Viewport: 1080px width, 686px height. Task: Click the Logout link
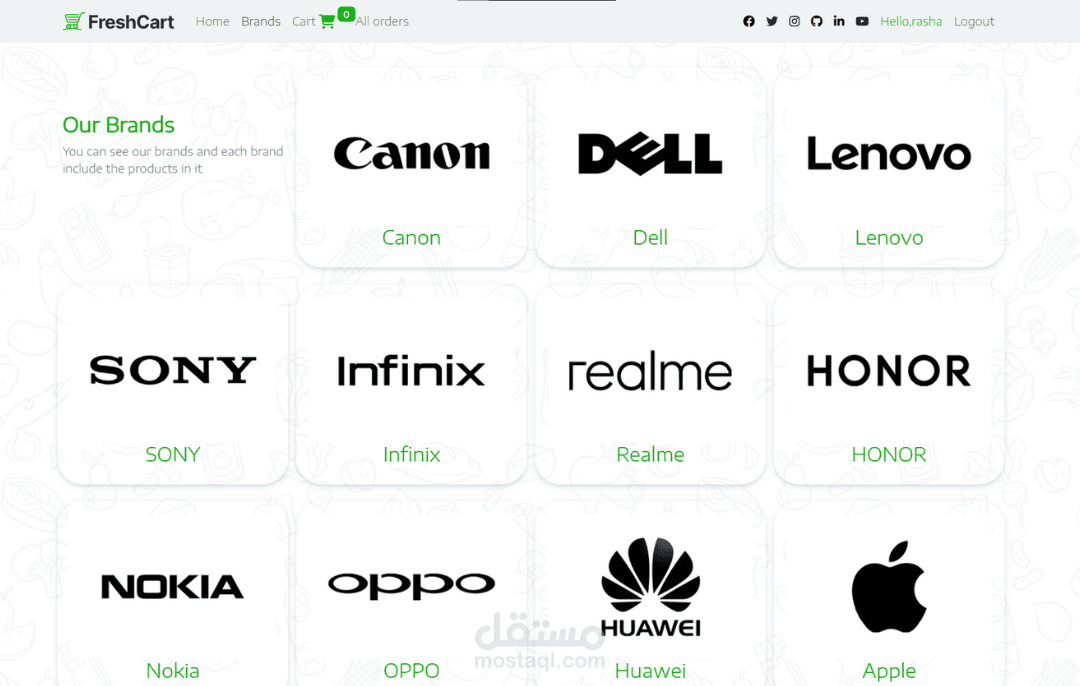coord(974,21)
